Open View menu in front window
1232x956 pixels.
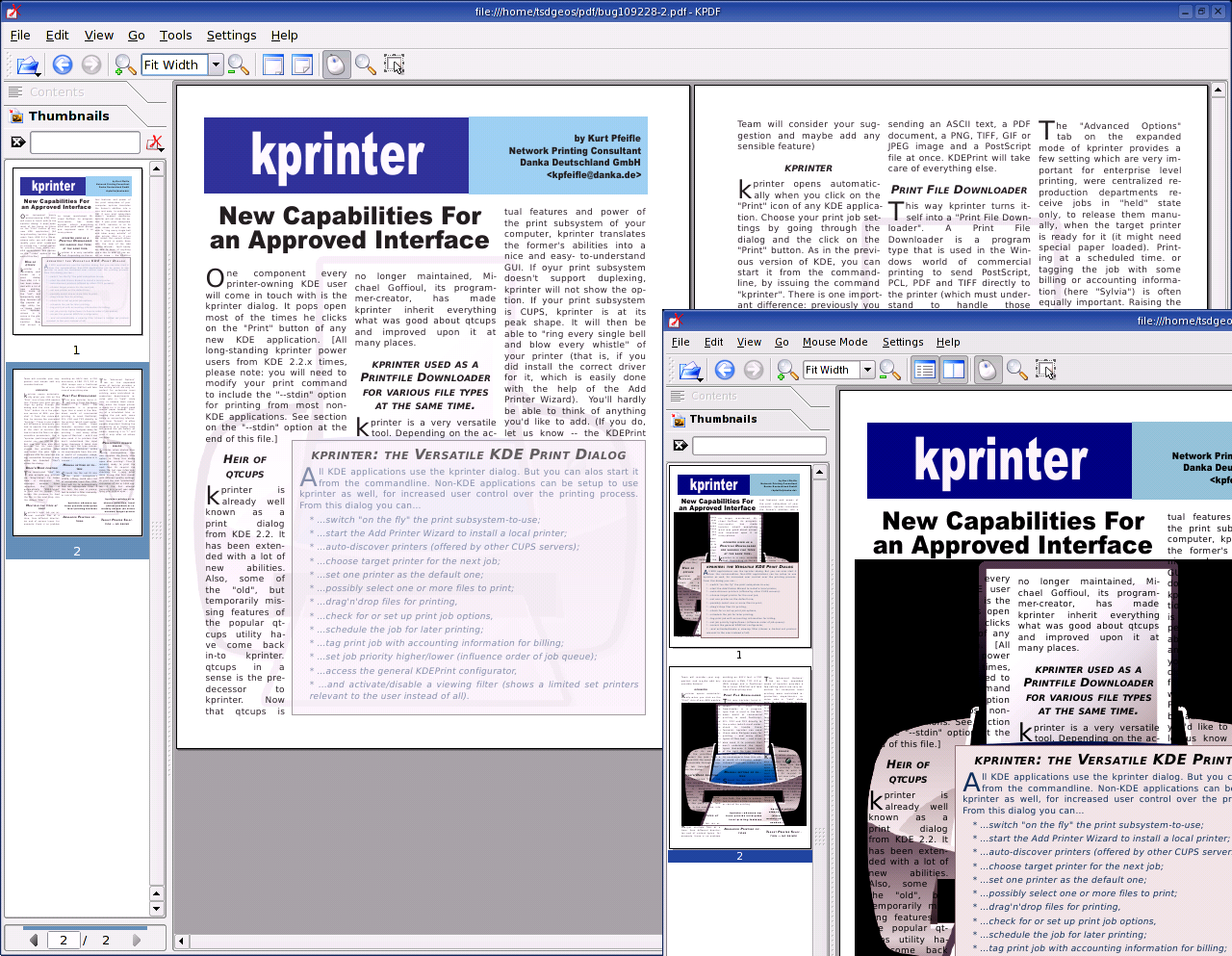coord(749,342)
